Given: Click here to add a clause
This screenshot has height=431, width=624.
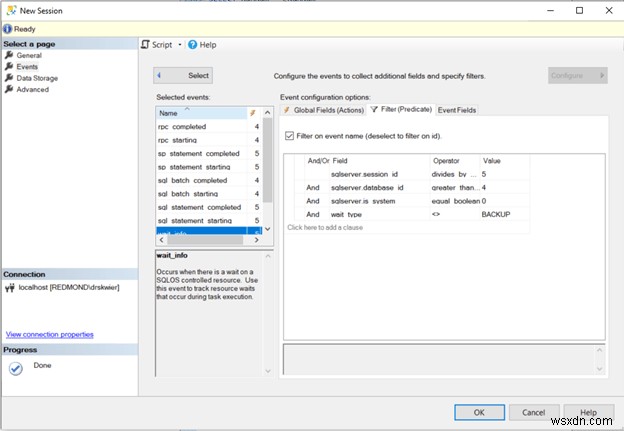Looking at the screenshot, I should point(325,228).
